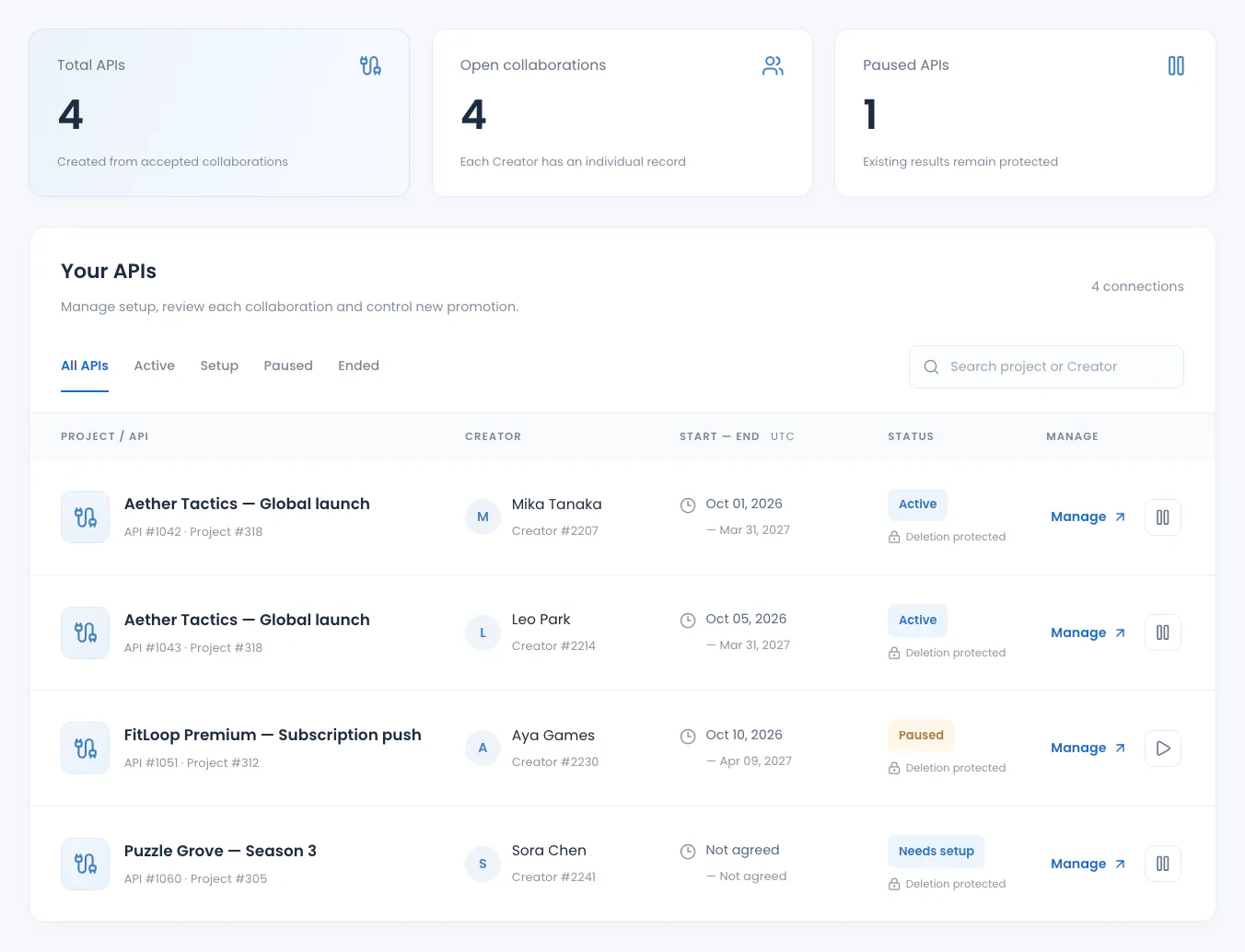Click Sora Chen's avatar

(483, 864)
